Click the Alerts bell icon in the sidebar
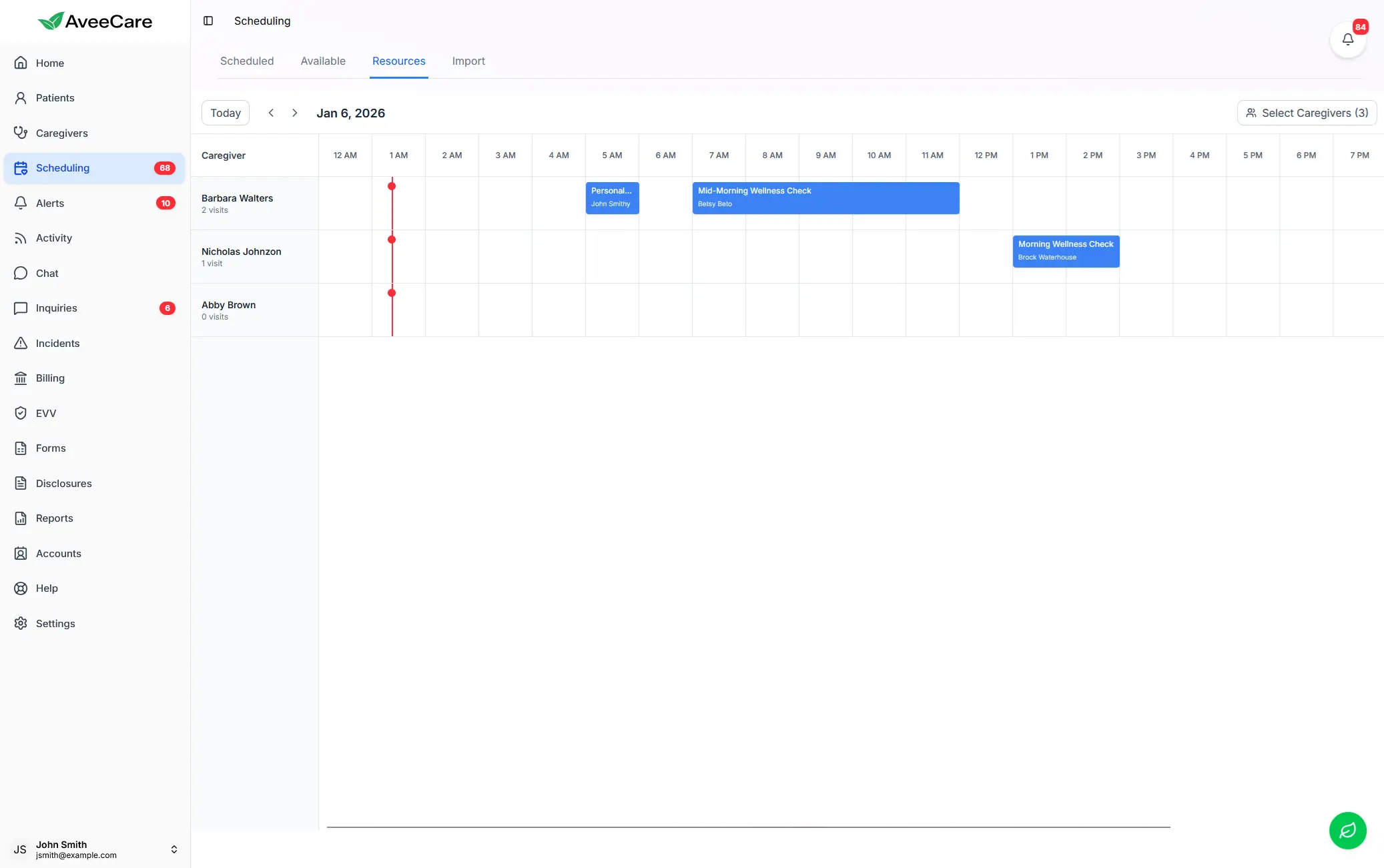Viewport: 1384px width, 868px height. (21, 203)
